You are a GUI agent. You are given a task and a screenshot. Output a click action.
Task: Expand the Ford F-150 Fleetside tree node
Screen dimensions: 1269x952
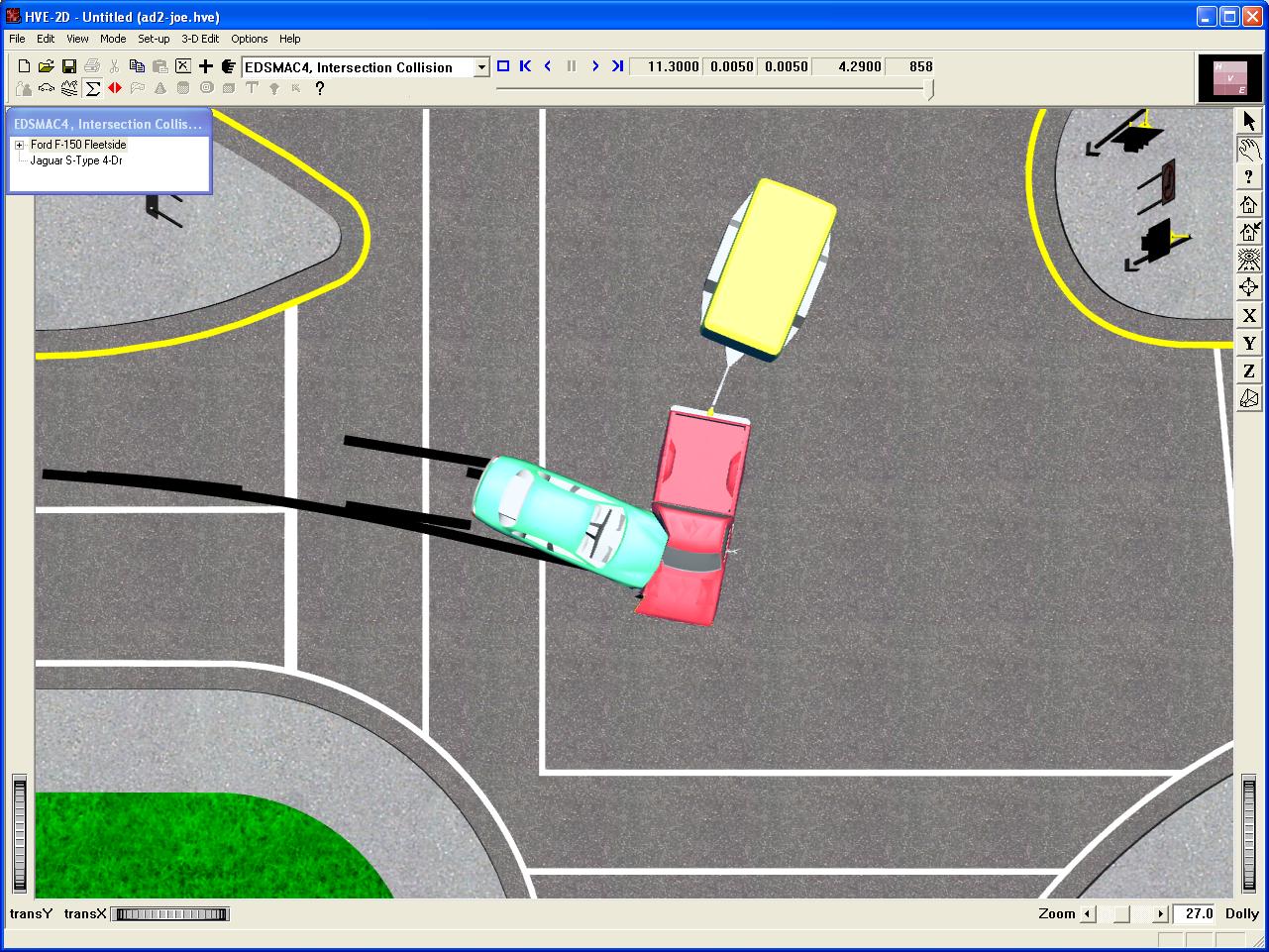[19, 145]
